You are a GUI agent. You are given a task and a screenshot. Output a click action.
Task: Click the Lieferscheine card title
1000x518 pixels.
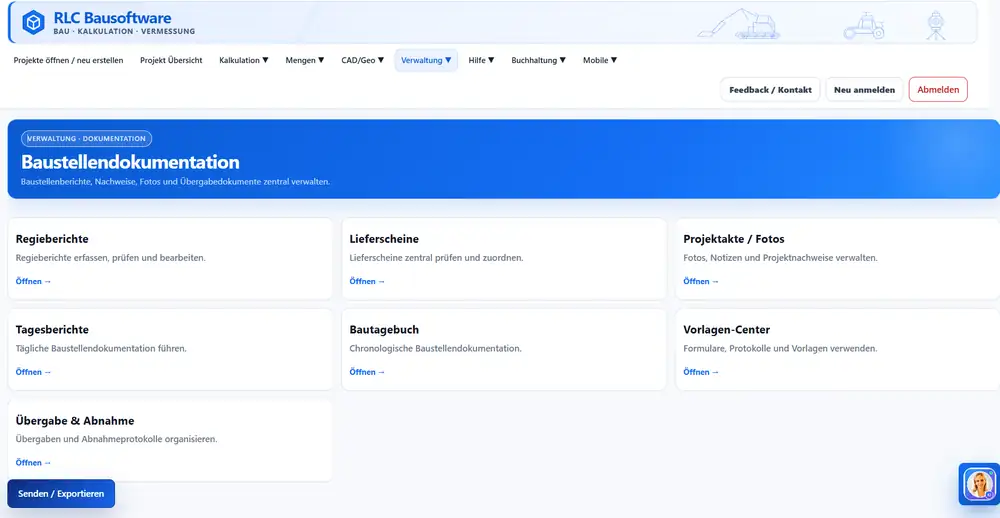click(x=384, y=239)
